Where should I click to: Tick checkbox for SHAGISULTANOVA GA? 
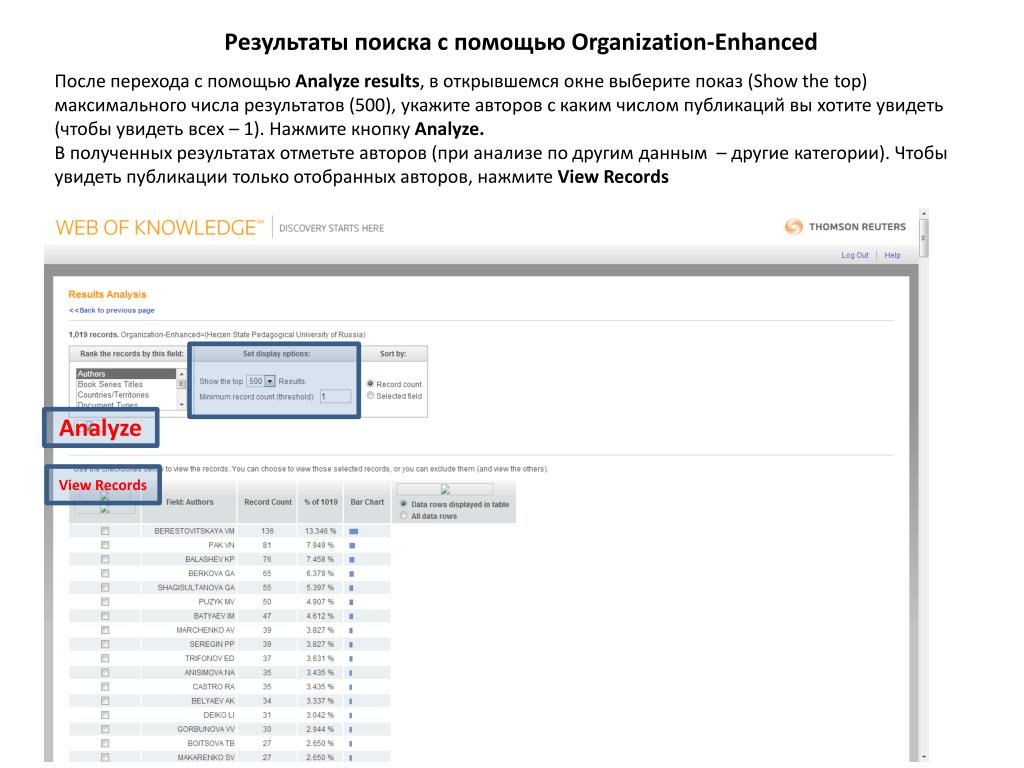coord(105,588)
